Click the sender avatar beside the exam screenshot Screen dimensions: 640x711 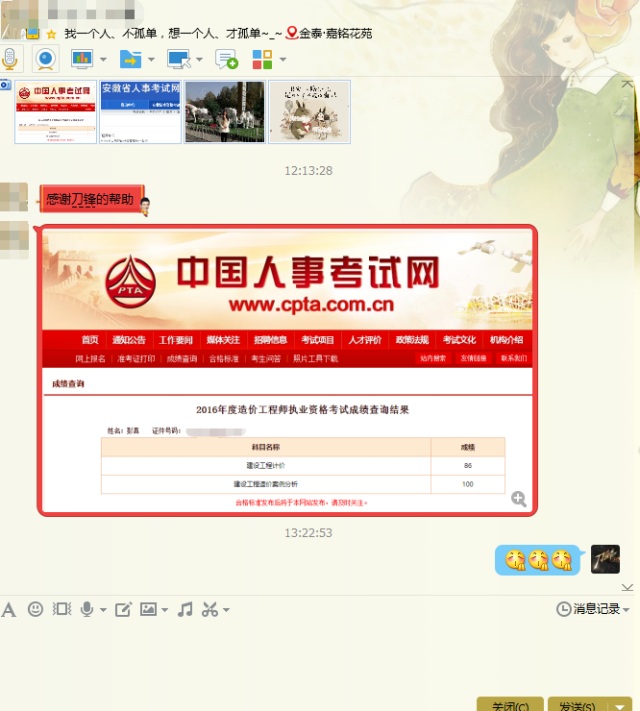[14, 240]
